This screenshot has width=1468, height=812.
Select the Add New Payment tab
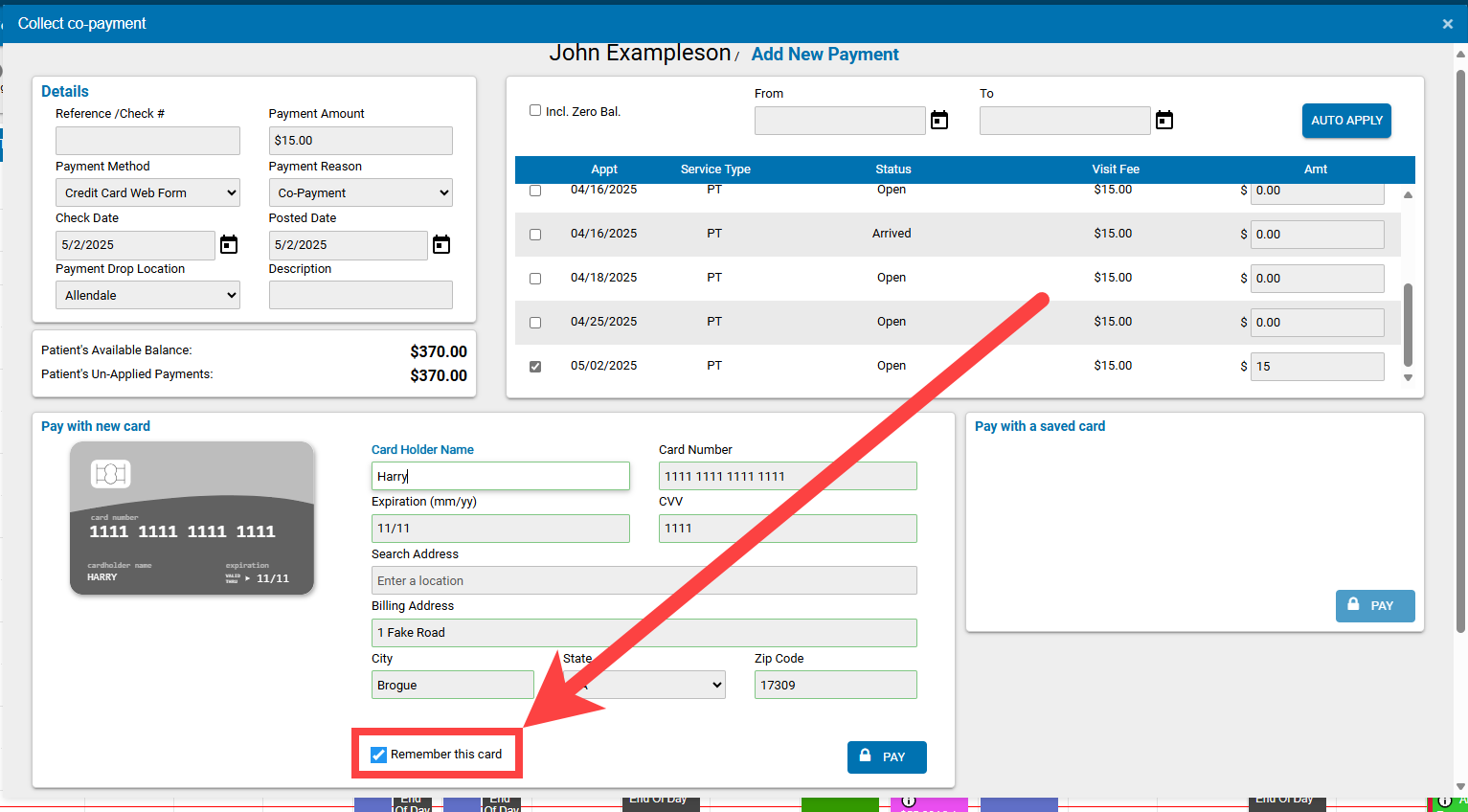coord(824,55)
